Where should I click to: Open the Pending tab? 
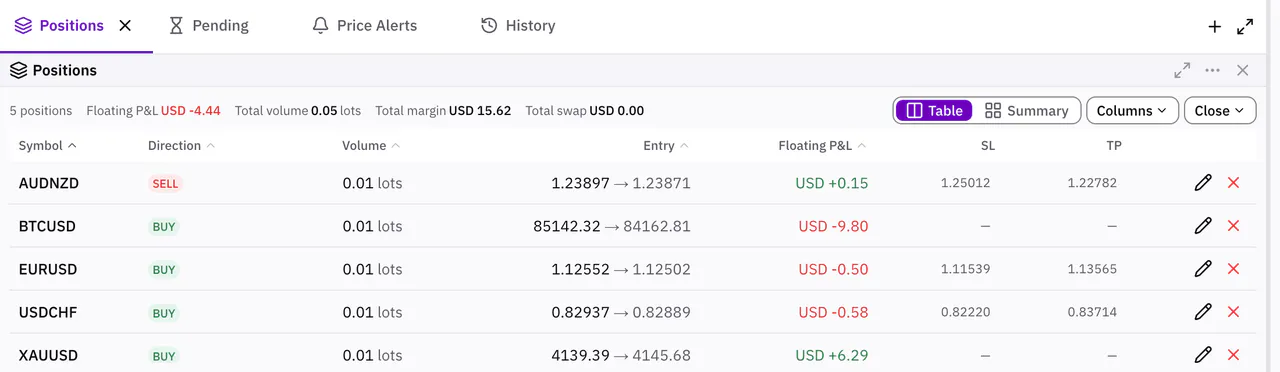point(209,26)
